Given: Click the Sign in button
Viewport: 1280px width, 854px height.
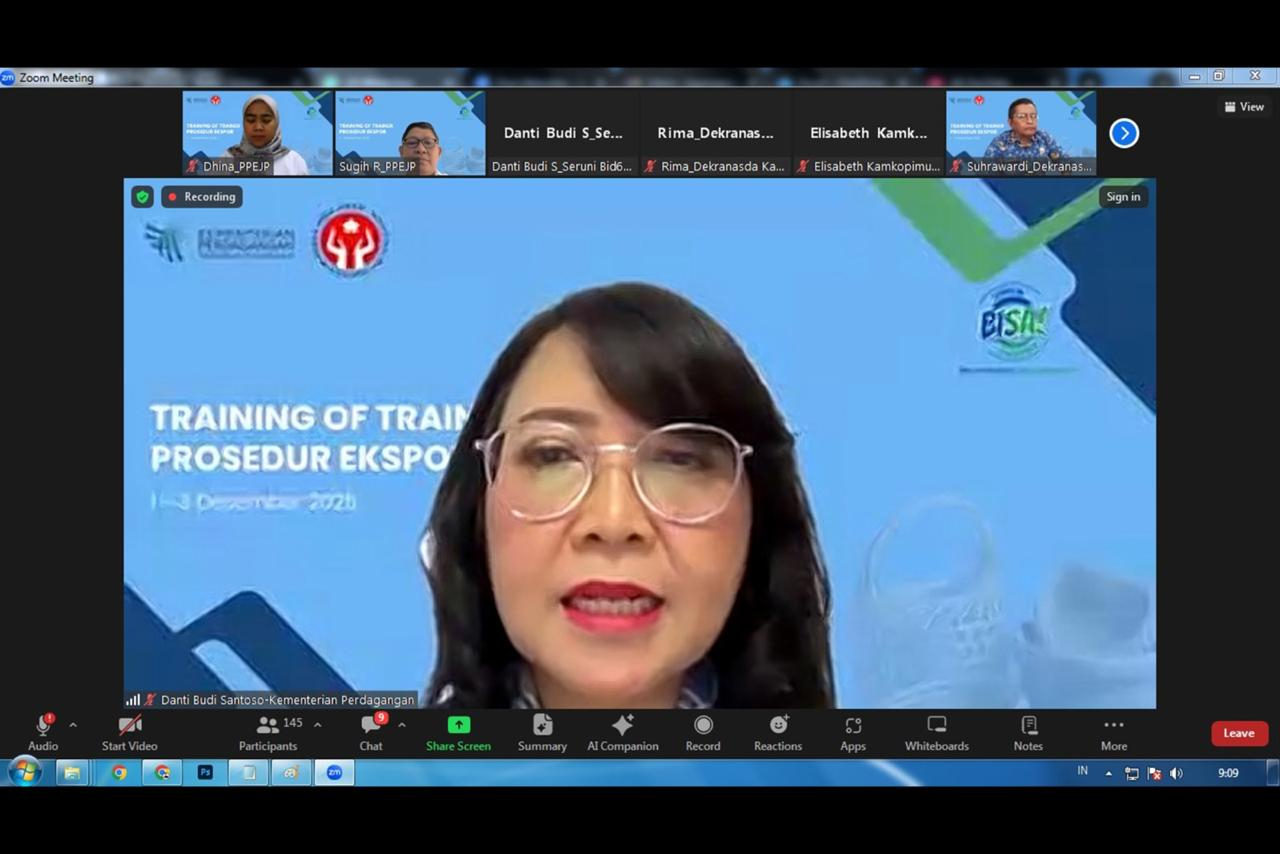Looking at the screenshot, I should 1123,197.
